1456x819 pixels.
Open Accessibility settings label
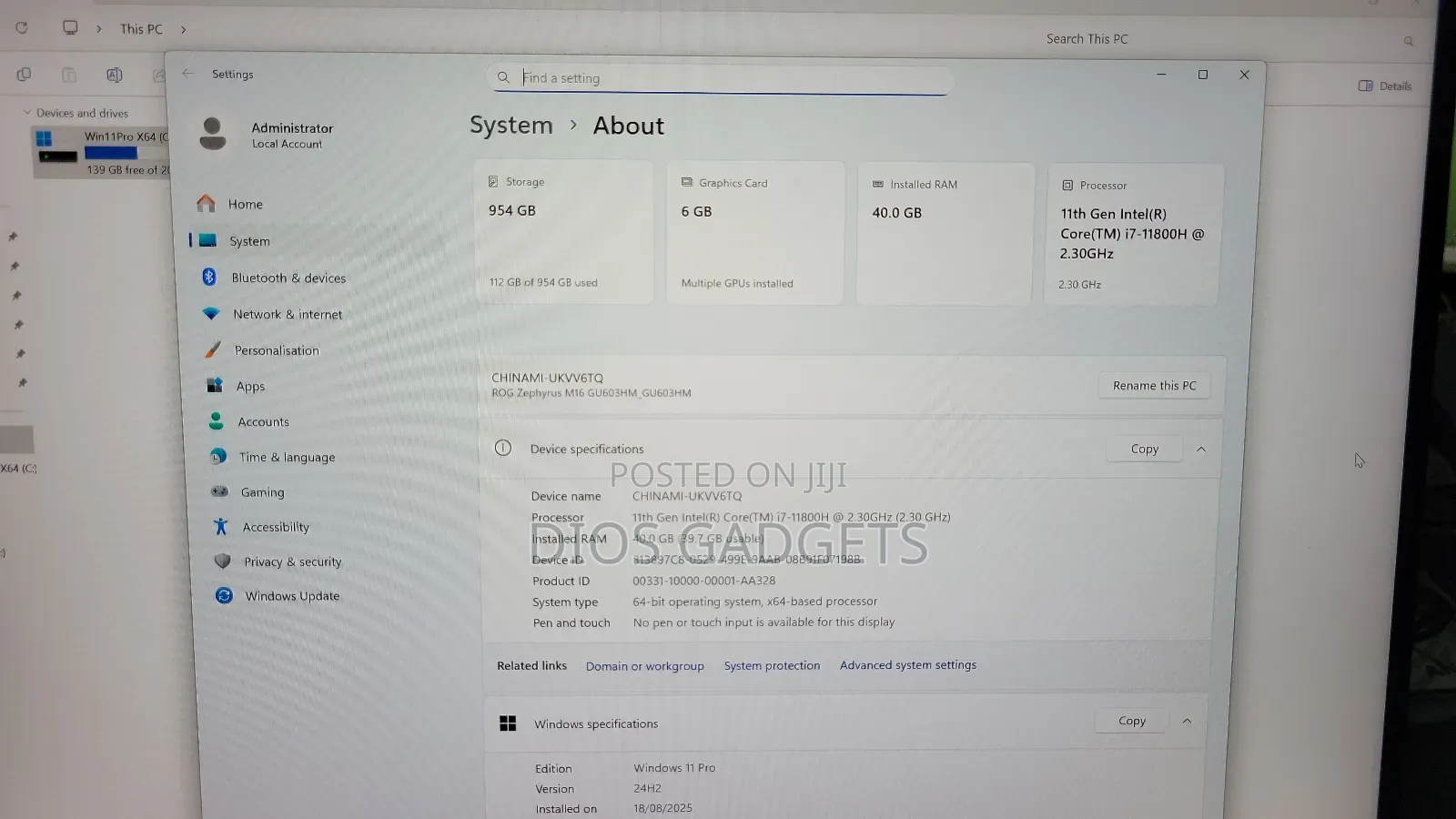tap(276, 527)
